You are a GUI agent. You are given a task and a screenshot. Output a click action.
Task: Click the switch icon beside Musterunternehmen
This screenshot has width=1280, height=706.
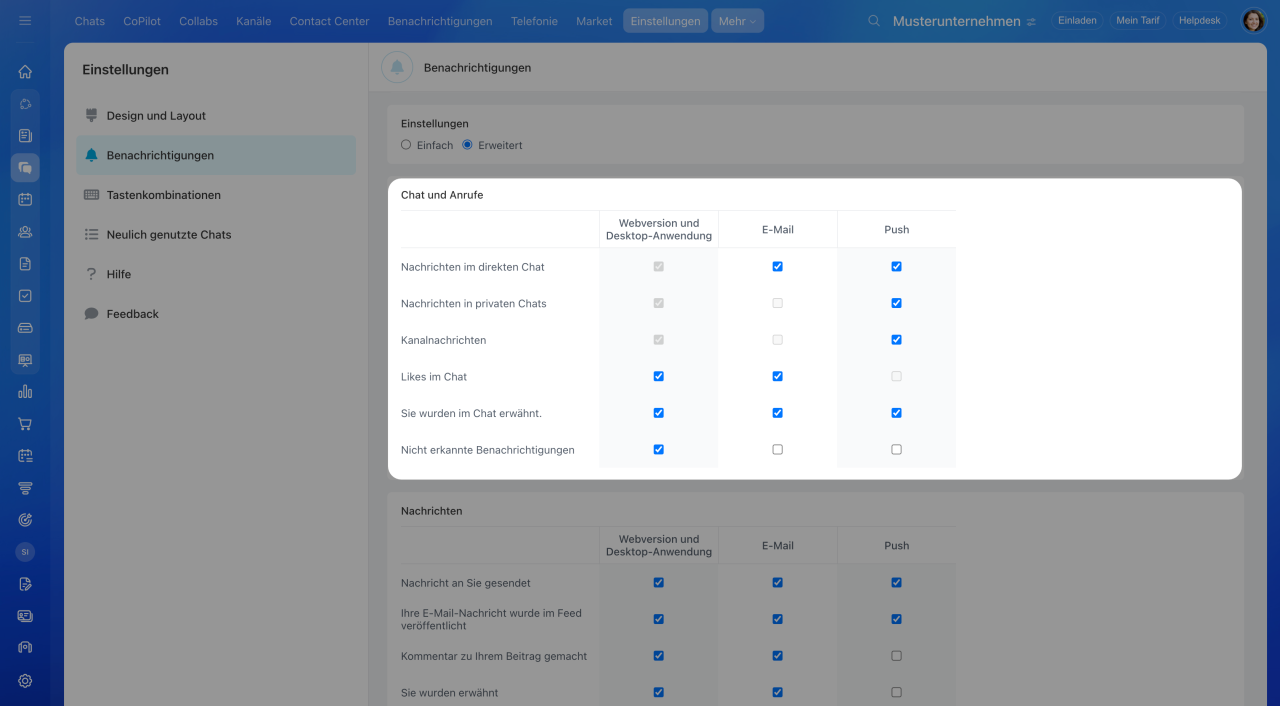[1031, 22]
